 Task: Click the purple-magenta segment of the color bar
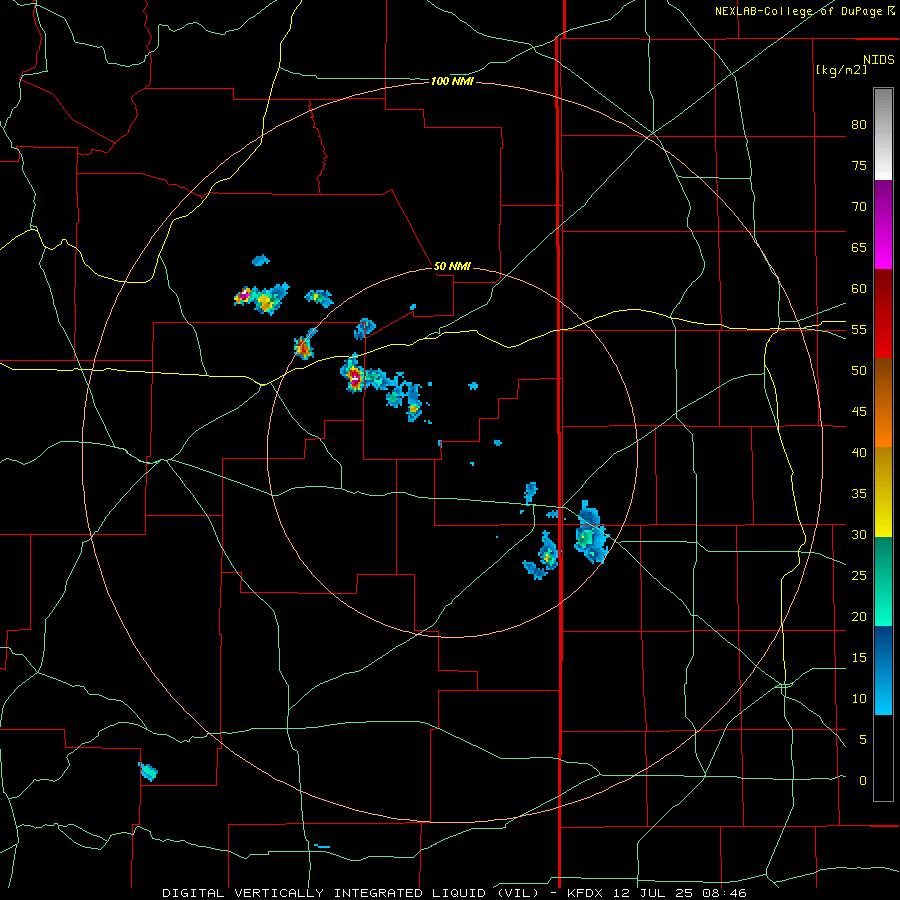click(883, 224)
